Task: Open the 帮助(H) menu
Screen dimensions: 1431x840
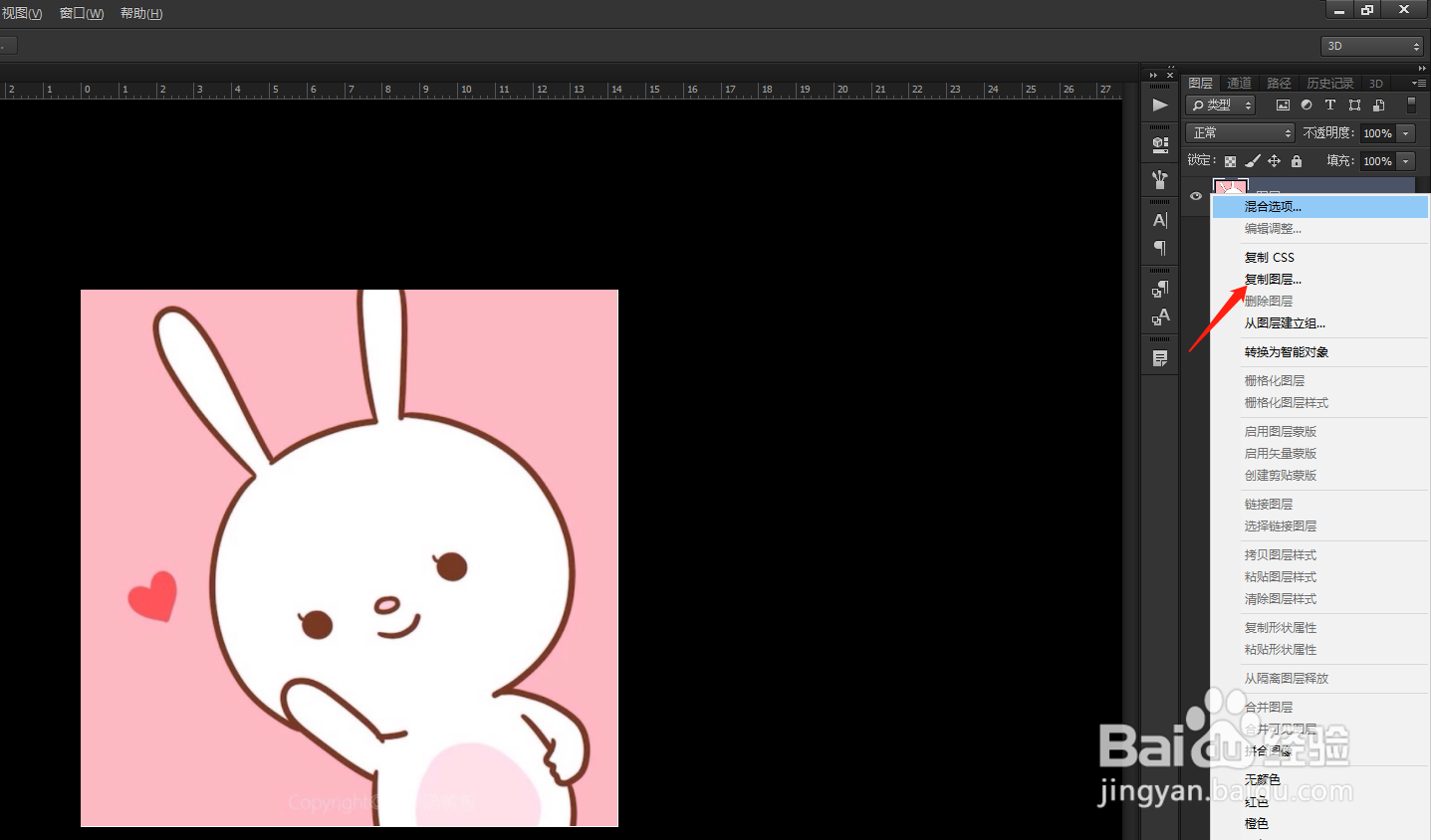Action: pyautogui.click(x=141, y=13)
